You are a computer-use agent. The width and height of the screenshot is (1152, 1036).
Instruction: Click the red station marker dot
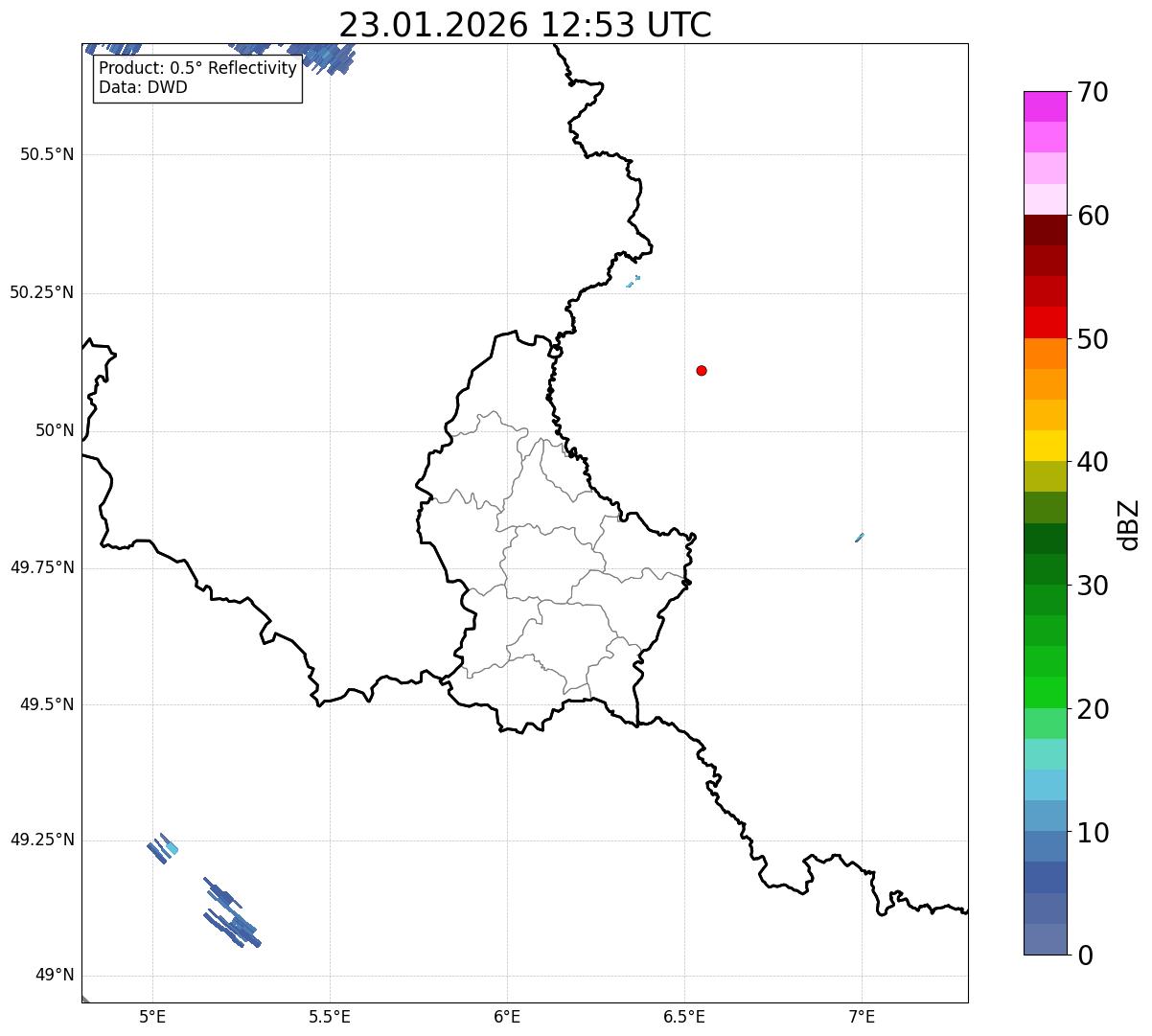click(702, 370)
